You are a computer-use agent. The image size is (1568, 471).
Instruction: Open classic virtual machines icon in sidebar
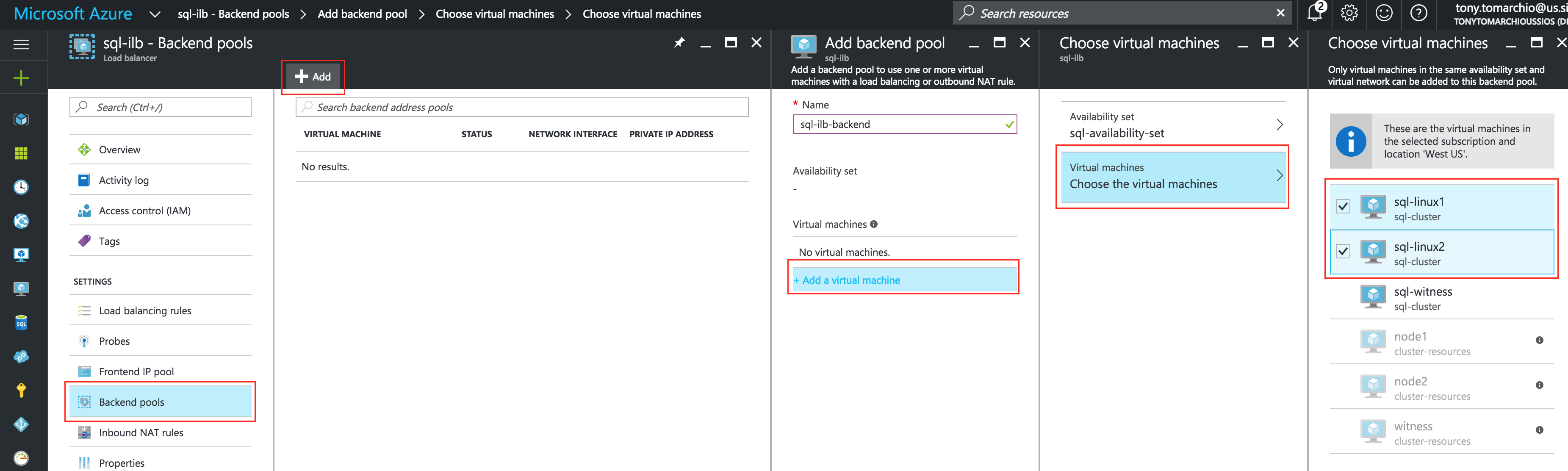click(x=21, y=288)
